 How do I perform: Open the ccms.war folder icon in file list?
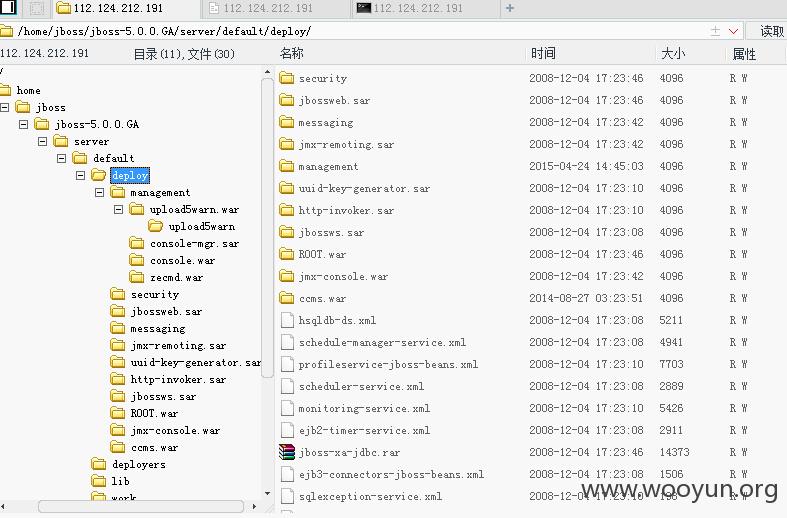click(x=287, y=298)
